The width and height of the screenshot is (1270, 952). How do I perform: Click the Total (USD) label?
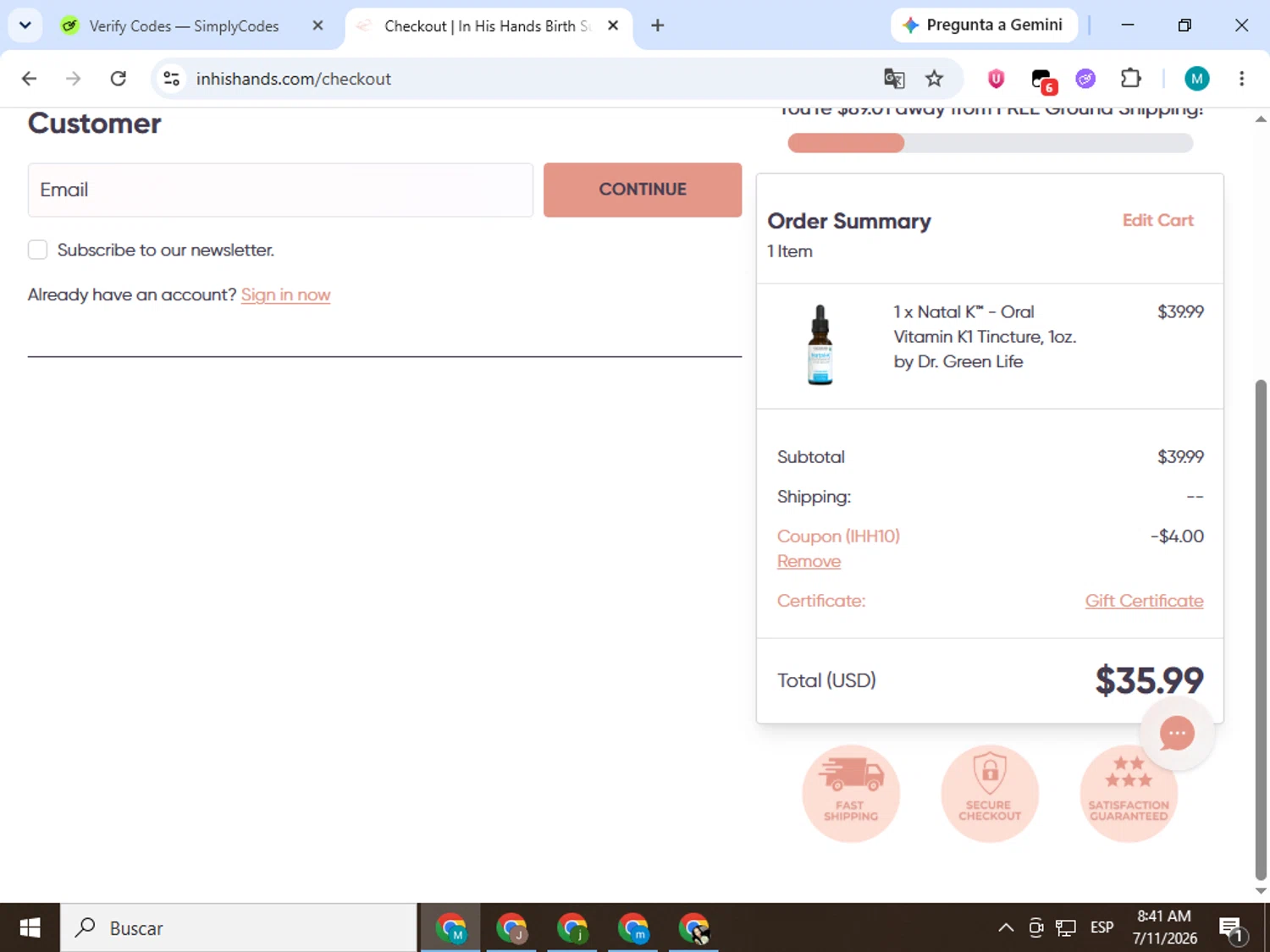click(826, 680)
